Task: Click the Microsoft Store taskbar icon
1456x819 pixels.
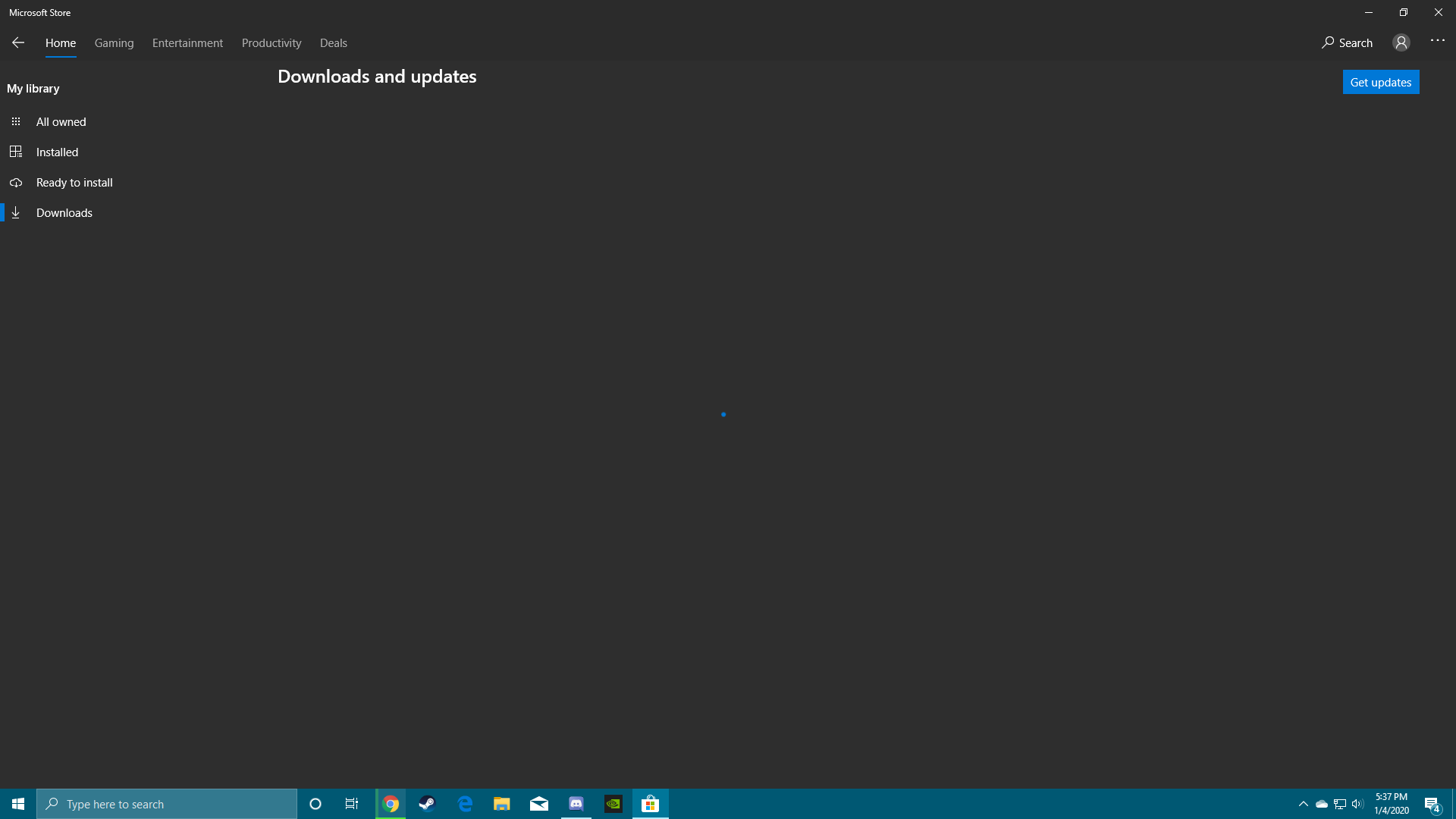Action: click(x=651, y=804)
